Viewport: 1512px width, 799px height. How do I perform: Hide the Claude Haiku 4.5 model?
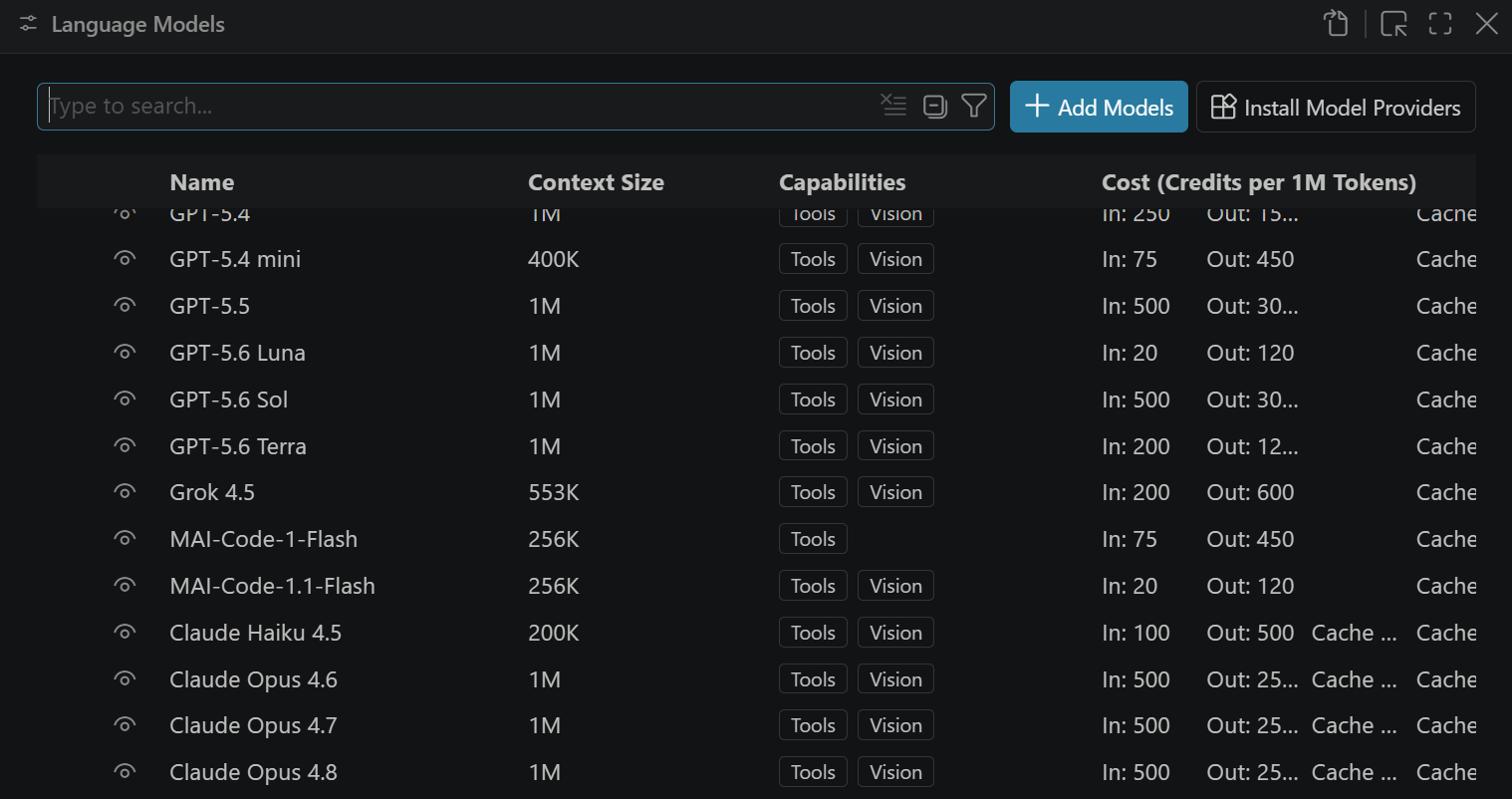pyautogui.click(x=125, y=633)
